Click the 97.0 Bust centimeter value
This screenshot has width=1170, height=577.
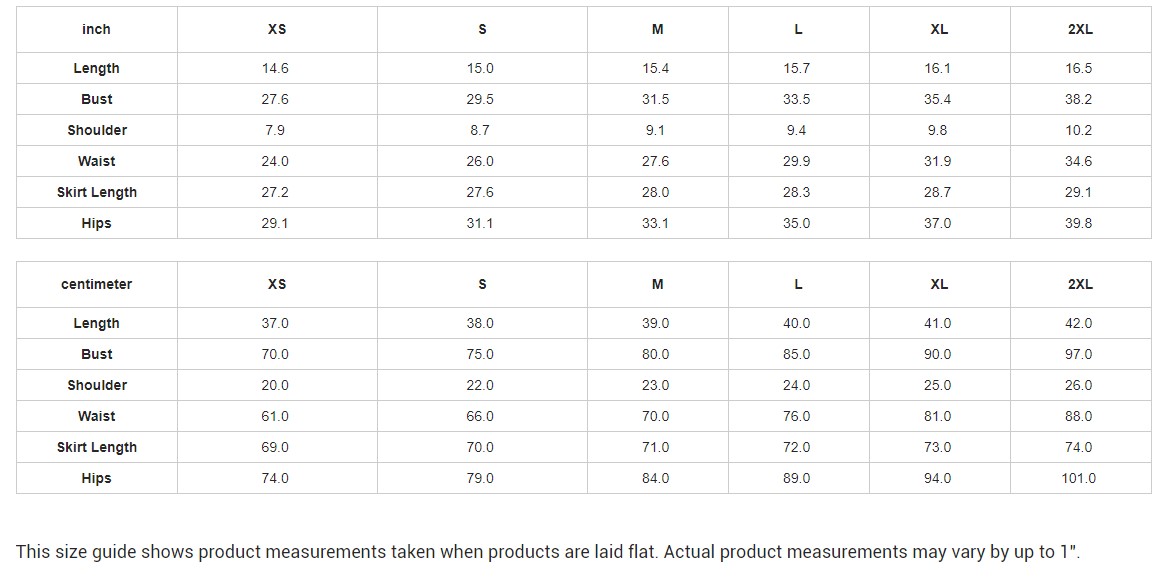[x=1079, y=354]
